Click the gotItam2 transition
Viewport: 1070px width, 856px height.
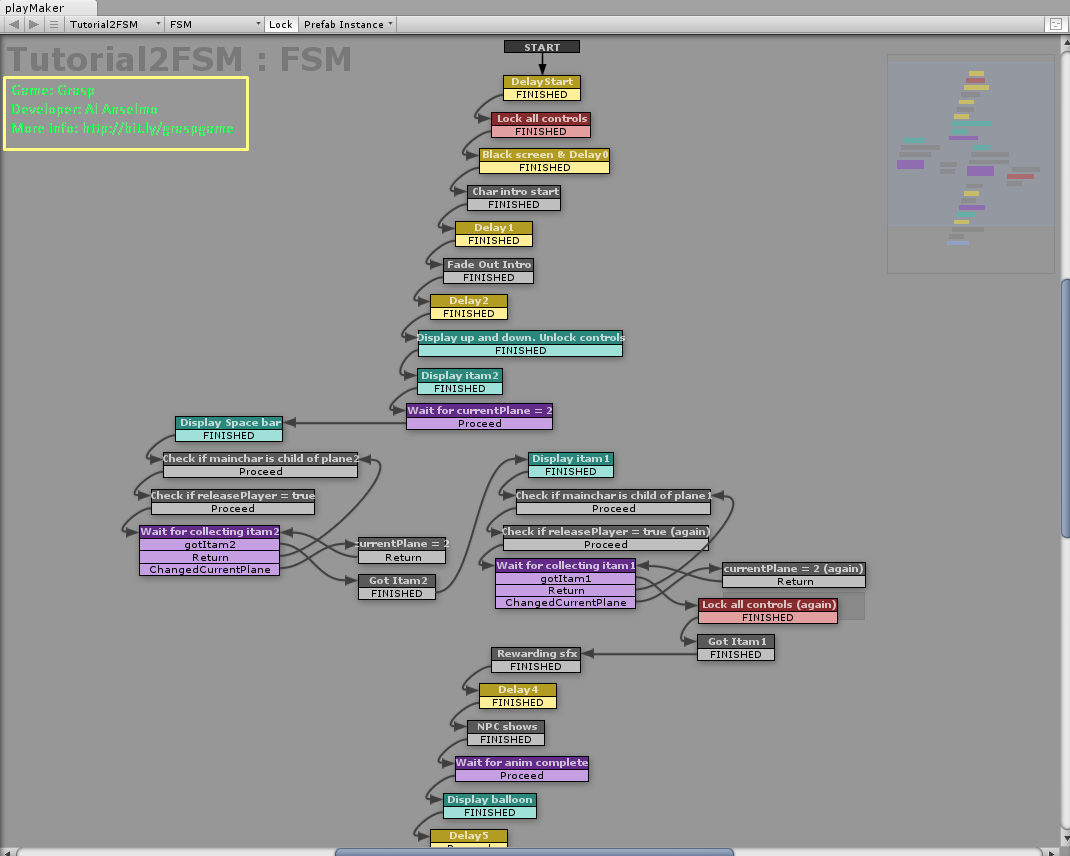pyautogui.click(x=209, y=545)
